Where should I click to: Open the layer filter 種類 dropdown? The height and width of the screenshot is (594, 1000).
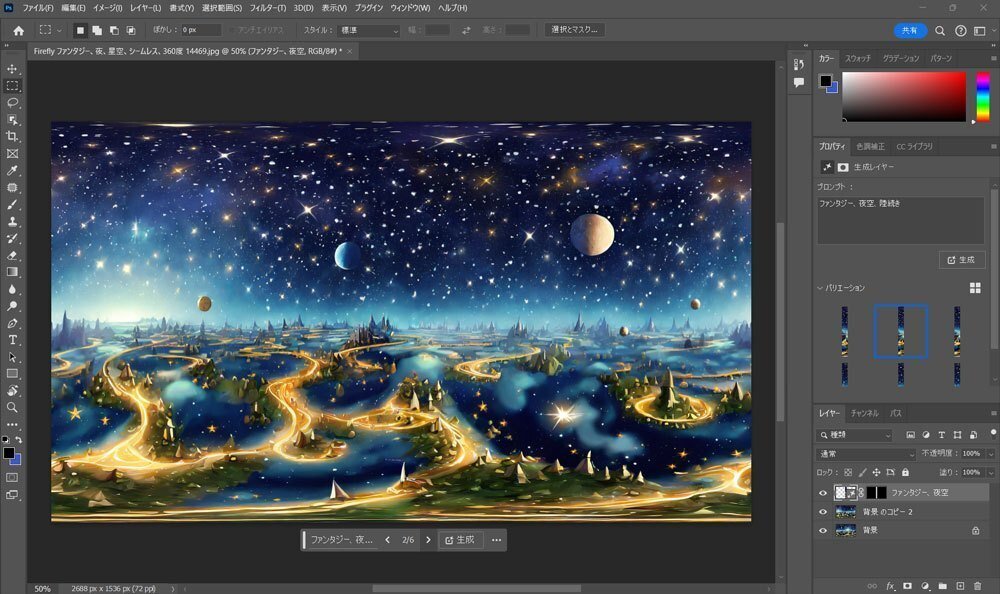(855, 434)
